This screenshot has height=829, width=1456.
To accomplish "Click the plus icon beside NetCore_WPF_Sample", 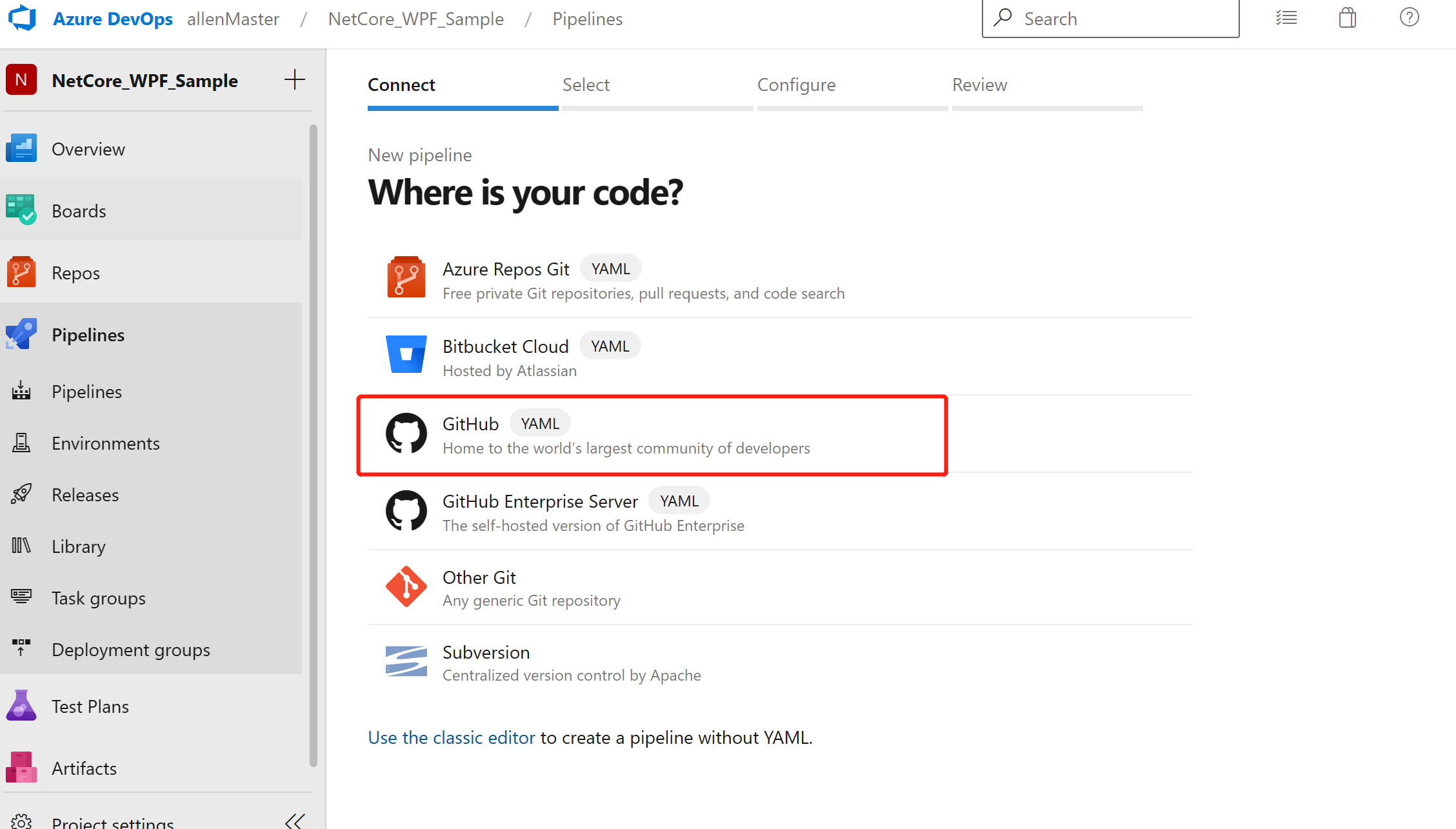I will 294,79.
